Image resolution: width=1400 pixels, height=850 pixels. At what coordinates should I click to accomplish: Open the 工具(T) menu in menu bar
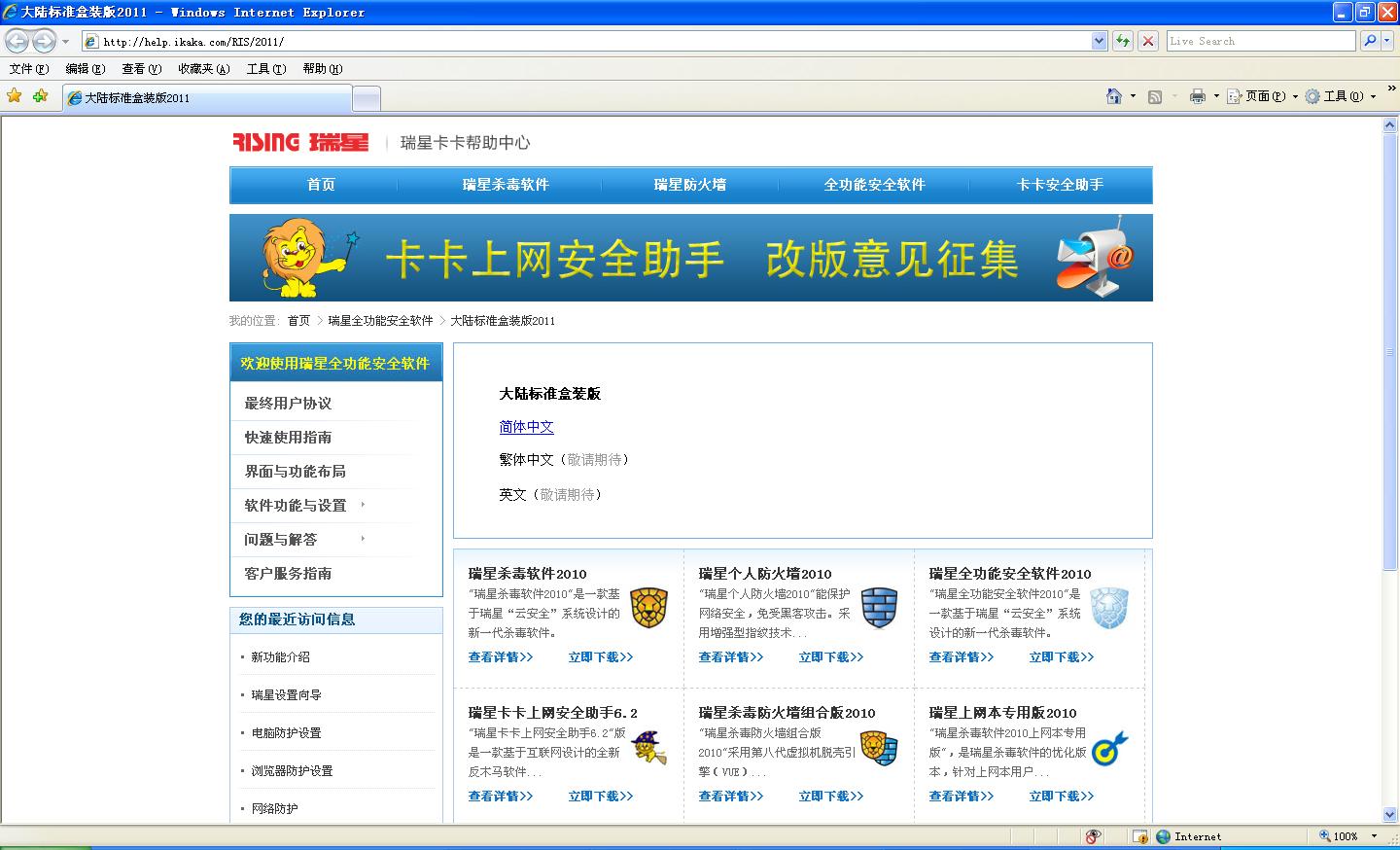pyautogui.click(x=265, y=69)
